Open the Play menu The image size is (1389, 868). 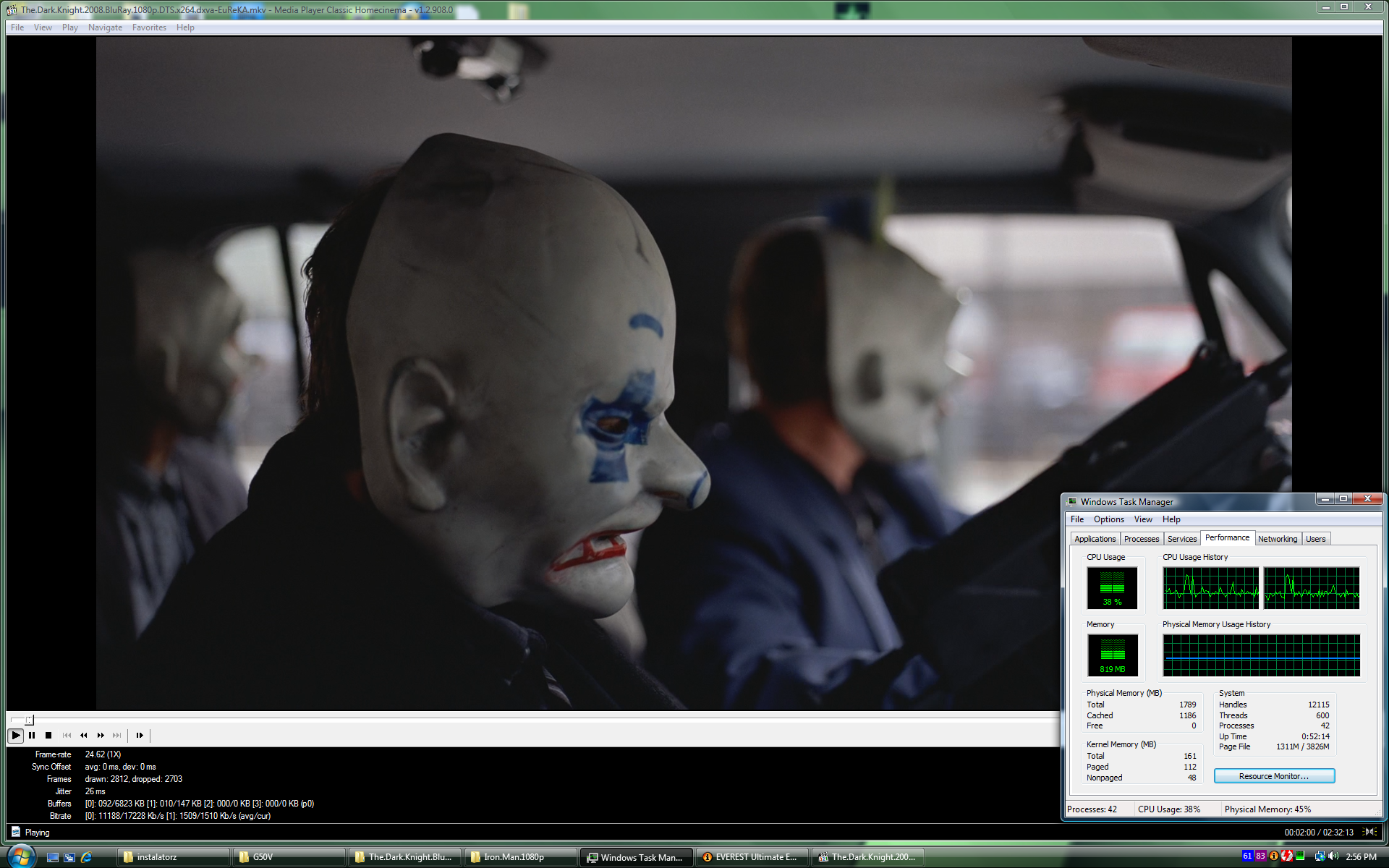(x=69, y=27)
